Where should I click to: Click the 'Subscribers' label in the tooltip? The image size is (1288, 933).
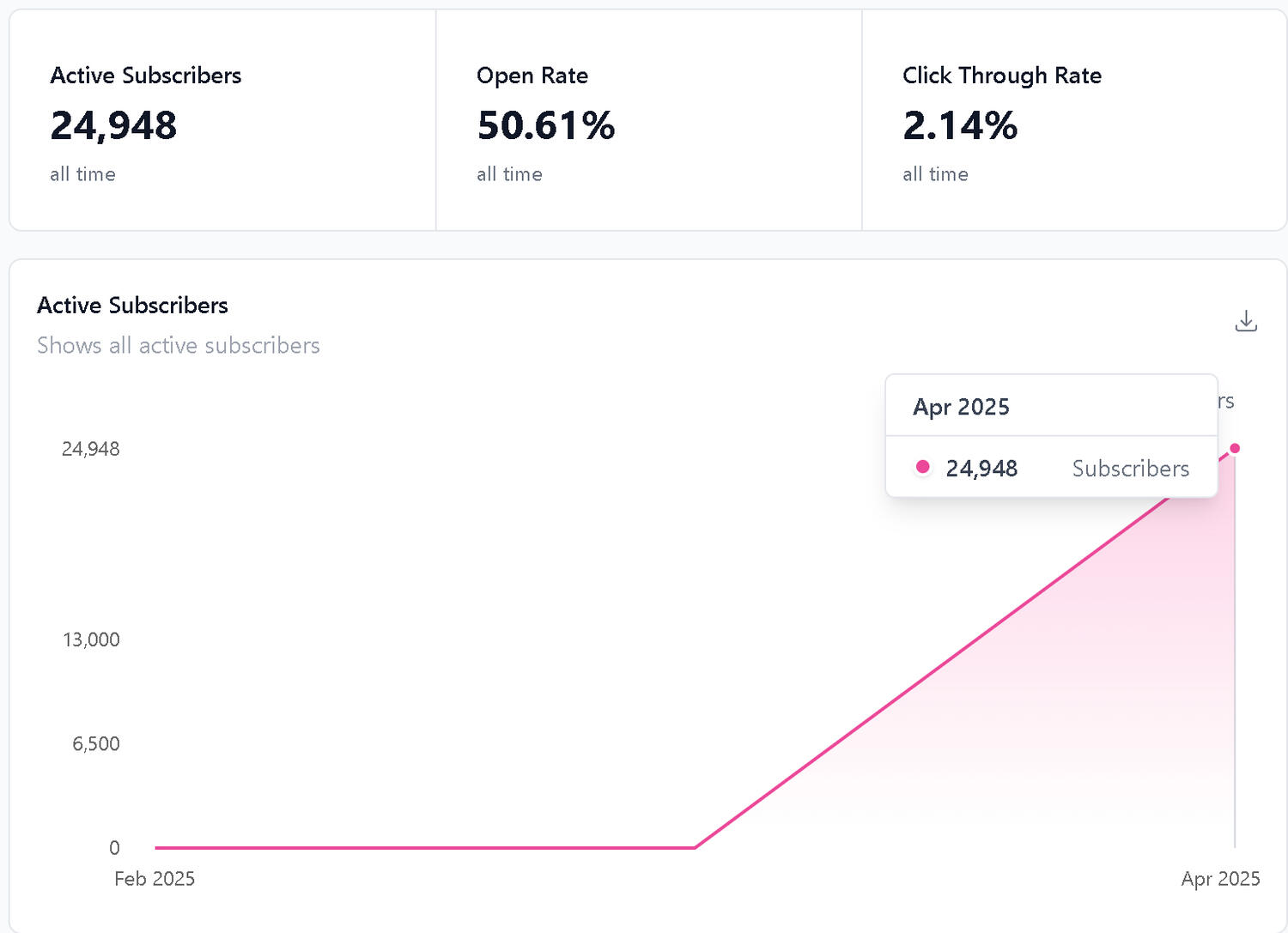pos(1130,469)
